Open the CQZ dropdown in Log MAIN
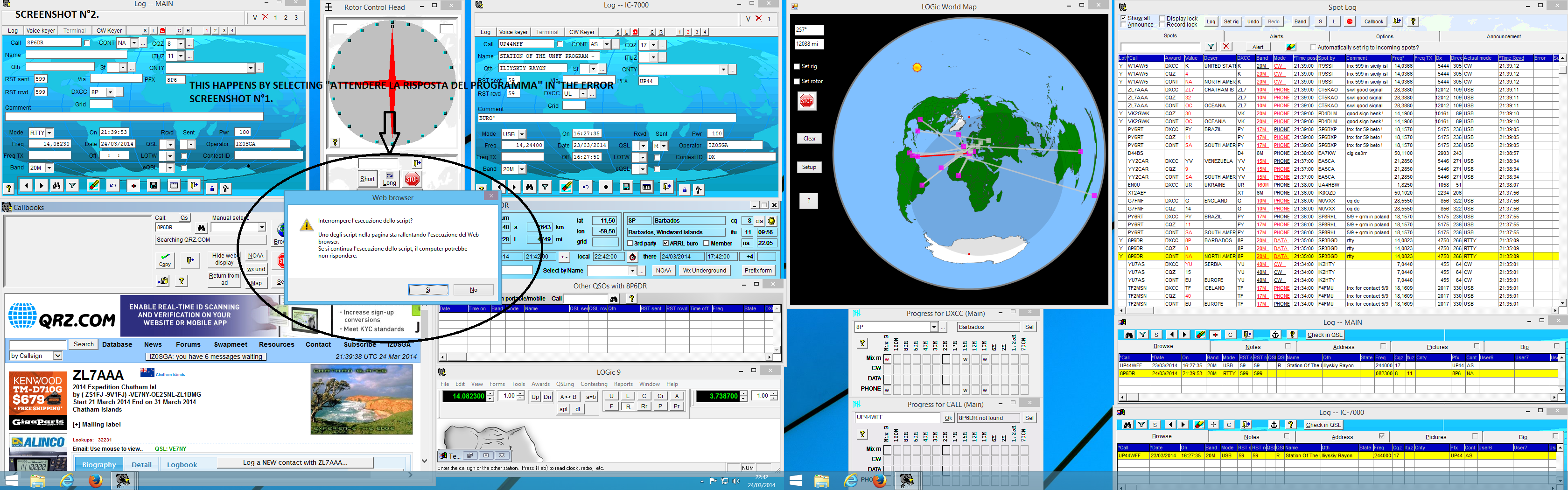 181,44
